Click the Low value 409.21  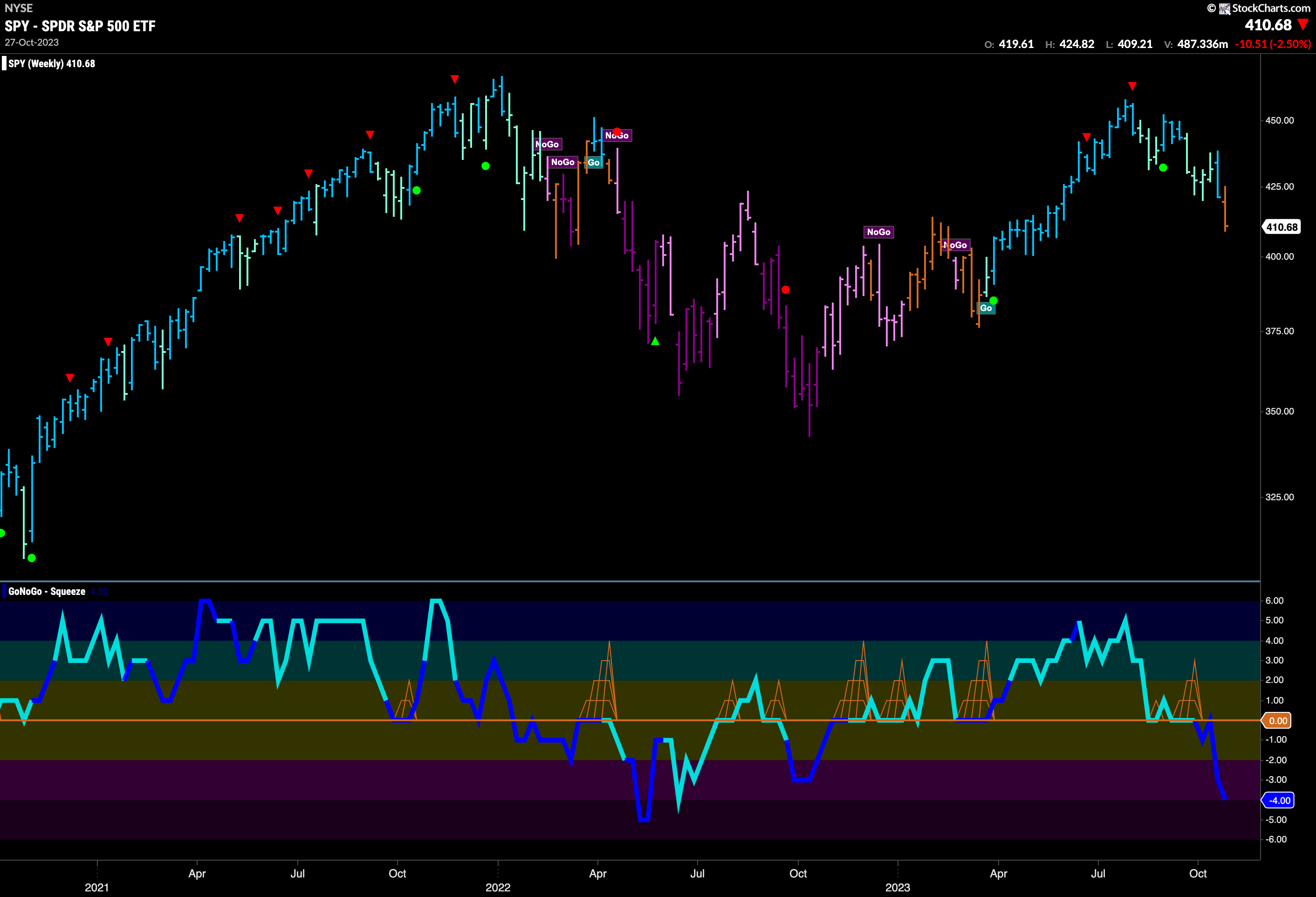(1135, 44)
